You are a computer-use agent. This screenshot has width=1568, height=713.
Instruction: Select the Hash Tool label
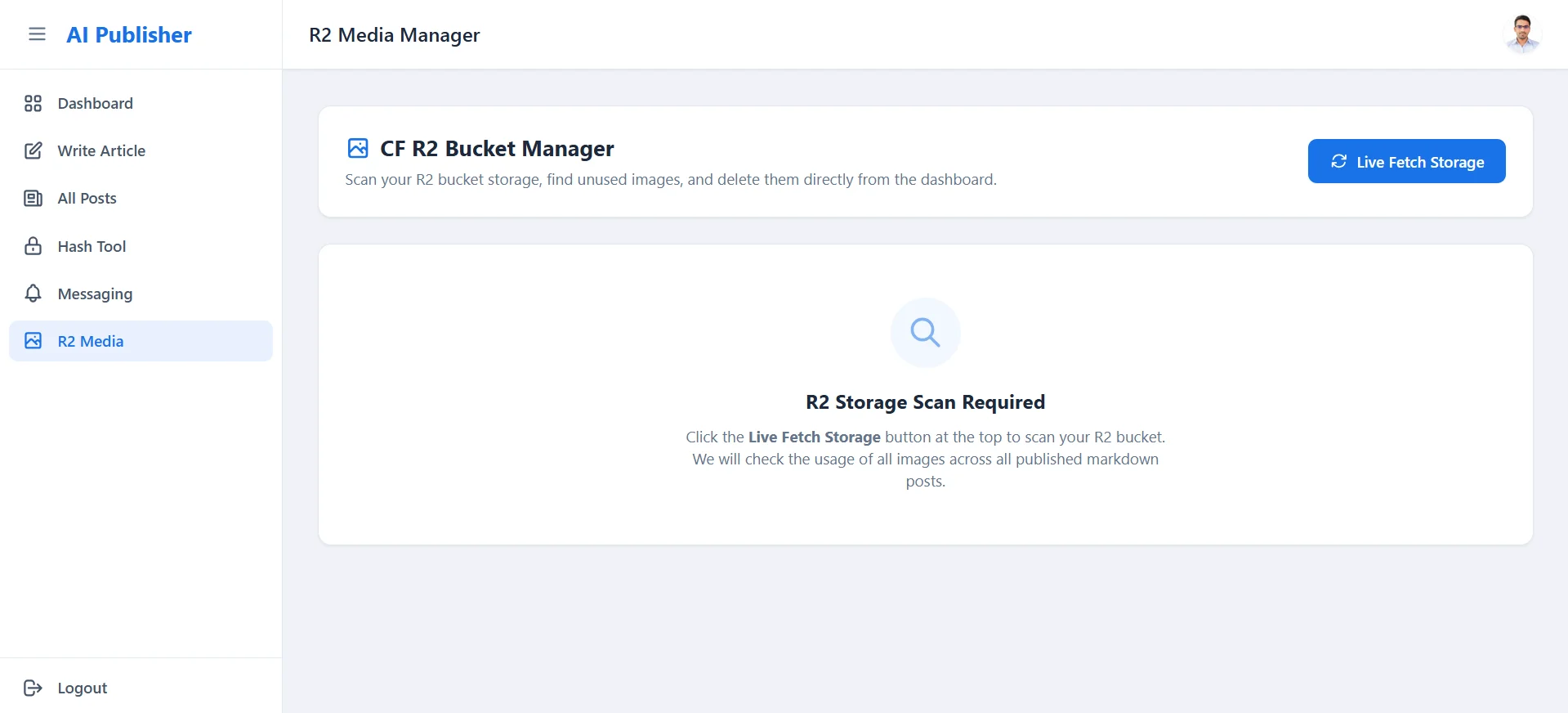(92, 246)
